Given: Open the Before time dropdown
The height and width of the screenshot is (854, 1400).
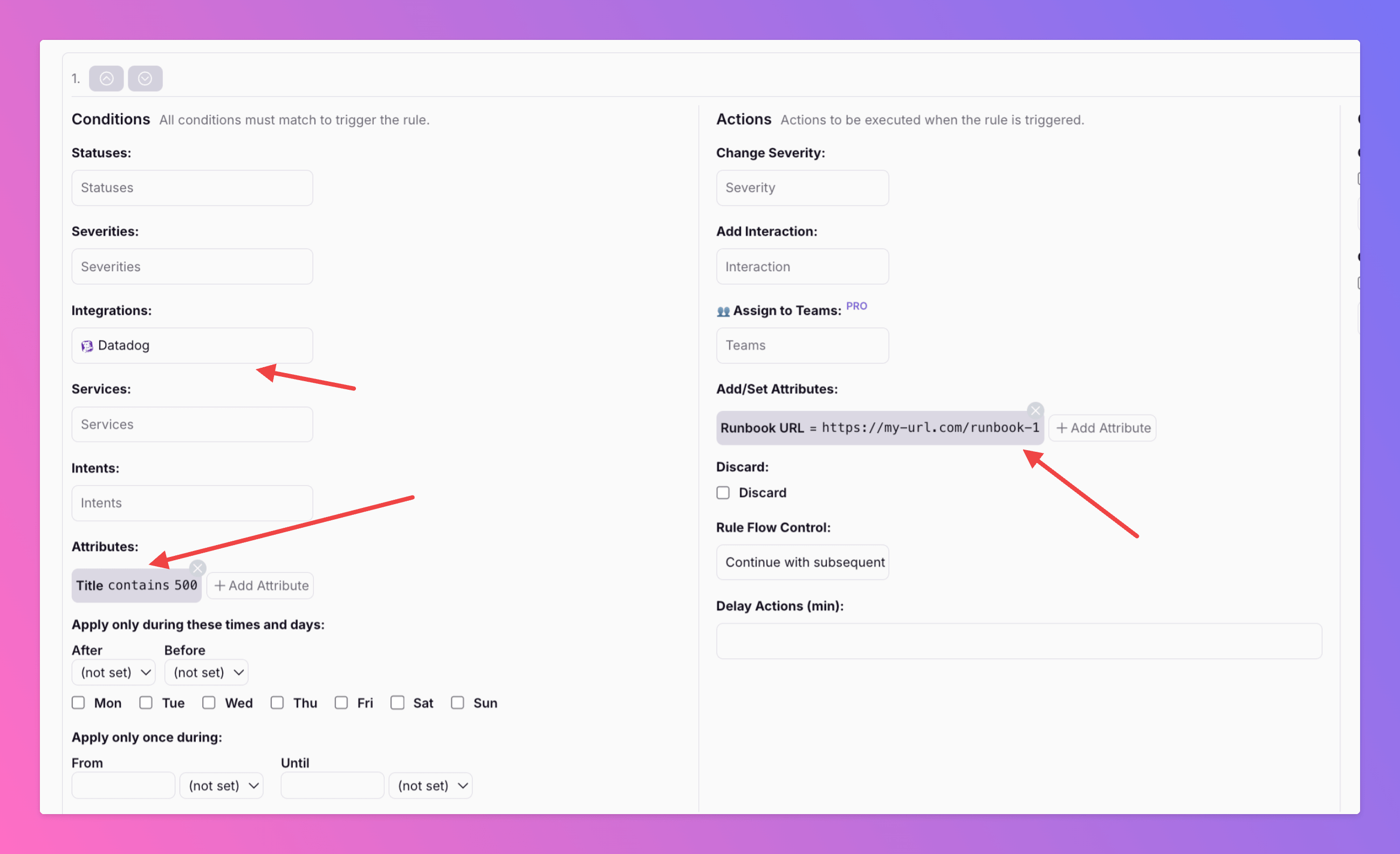Looking at the screenshot, I should pos(206,672).
